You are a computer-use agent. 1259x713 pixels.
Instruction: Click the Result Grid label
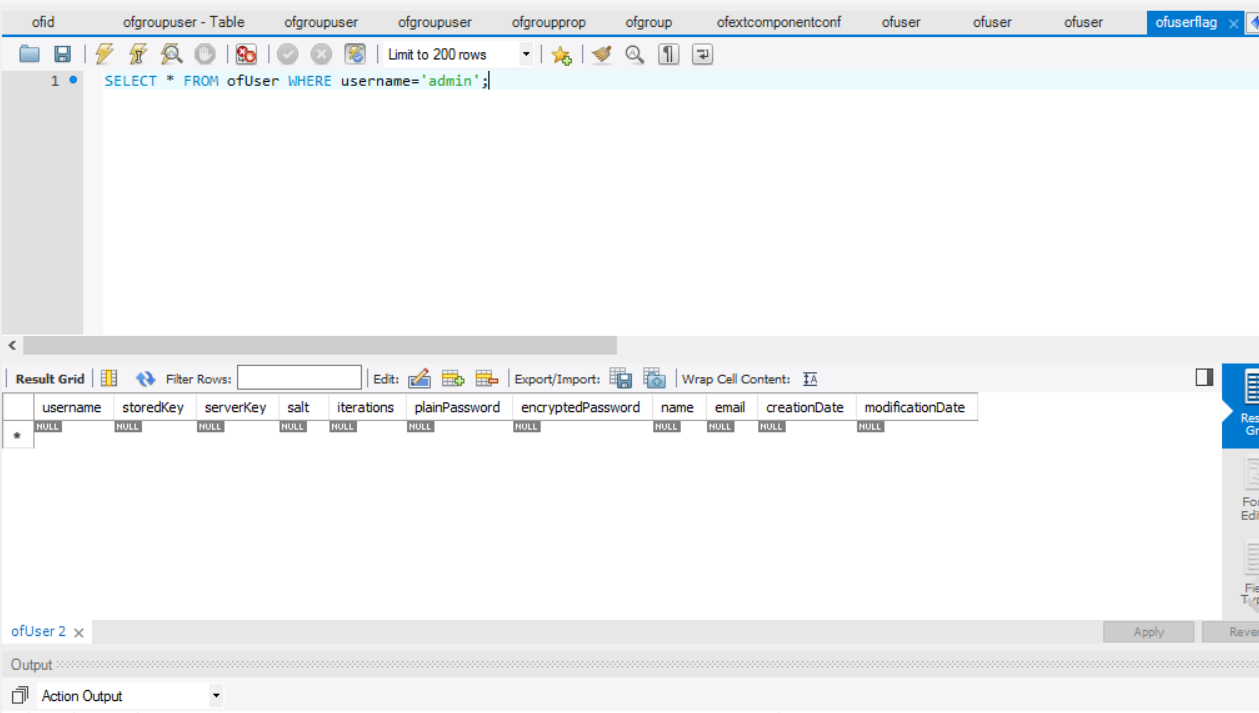[x=50, y=379]
